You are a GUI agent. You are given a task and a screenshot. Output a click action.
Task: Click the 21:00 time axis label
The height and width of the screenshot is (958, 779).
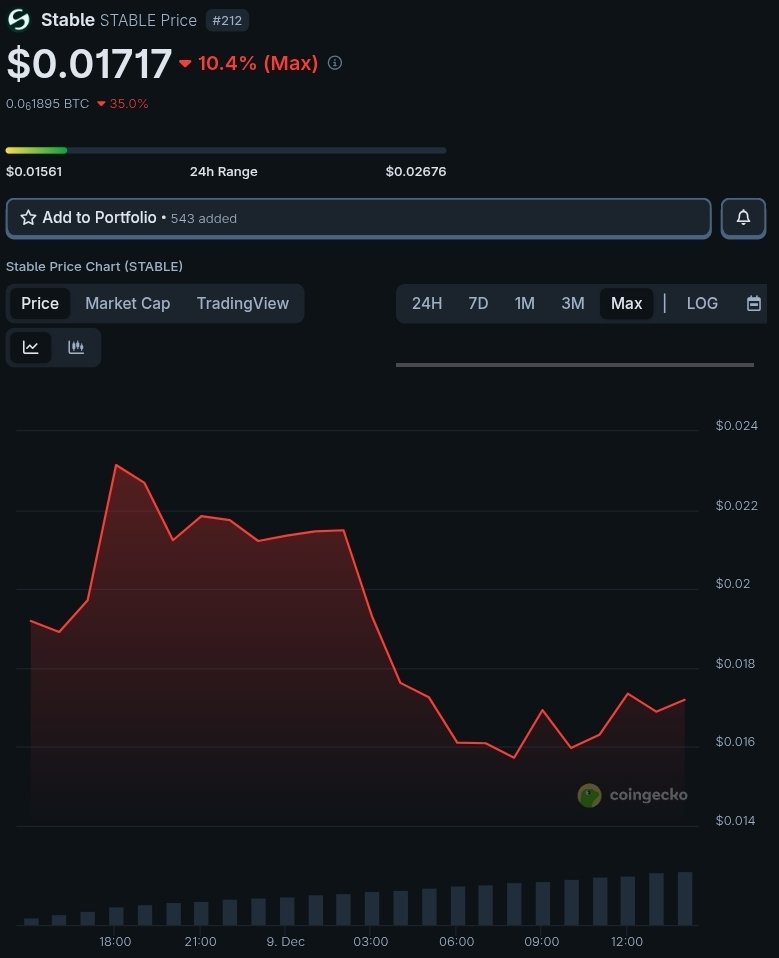click(200, 942)
